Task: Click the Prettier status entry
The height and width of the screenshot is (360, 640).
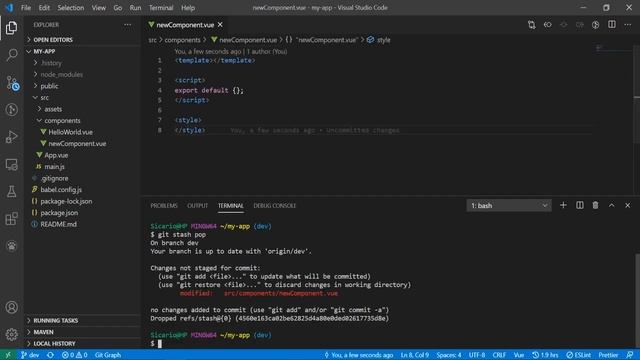Action: click(x=608, y=355)
